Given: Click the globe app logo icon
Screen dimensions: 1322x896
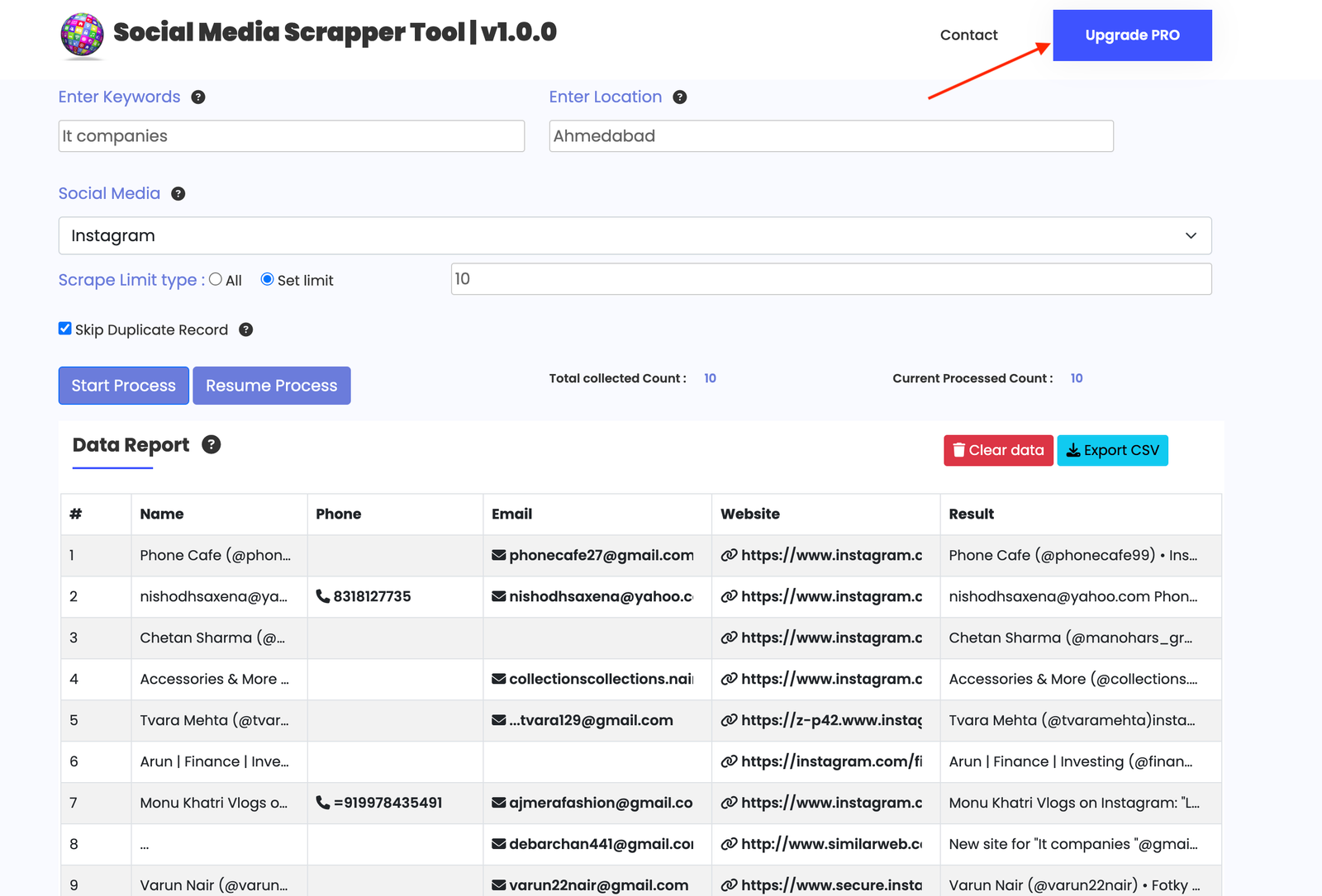Looking at the screenshot, I should click(x=83, y=36).
